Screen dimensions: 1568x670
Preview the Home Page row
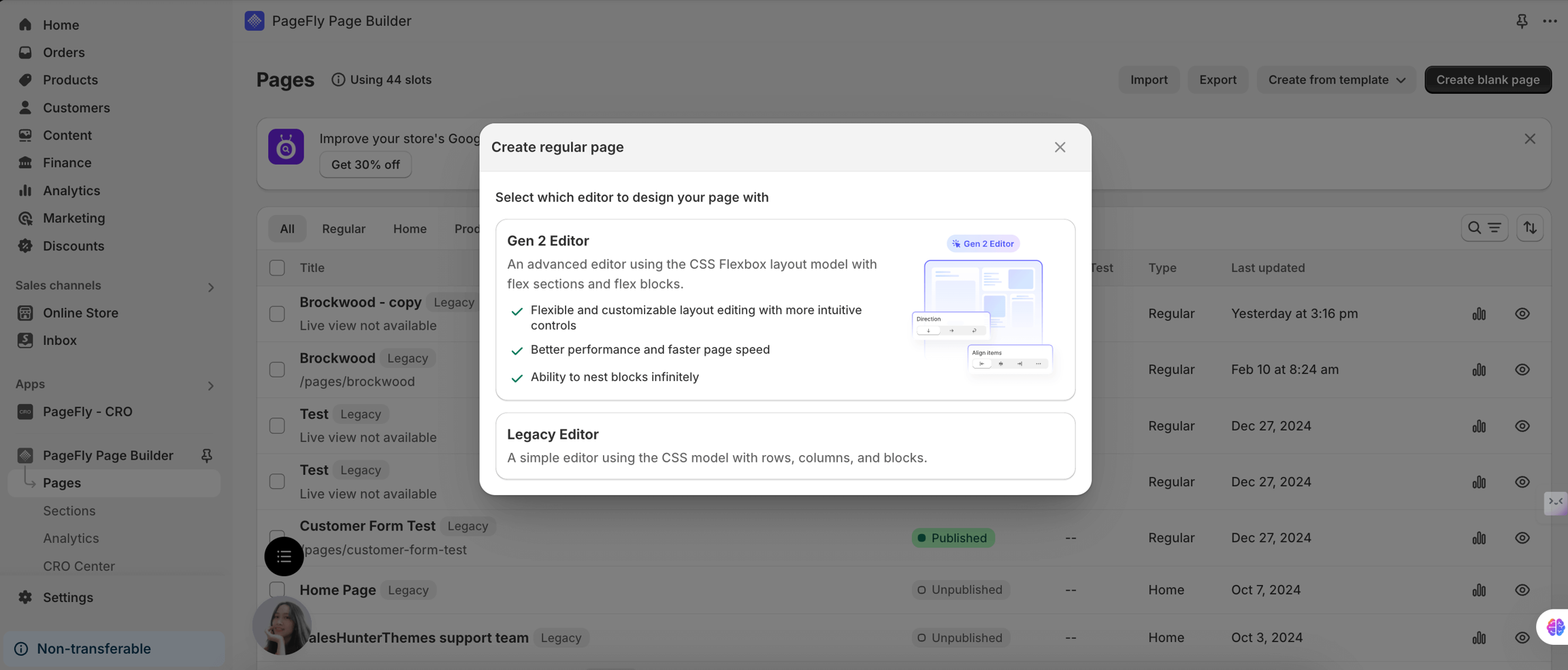1522,590
